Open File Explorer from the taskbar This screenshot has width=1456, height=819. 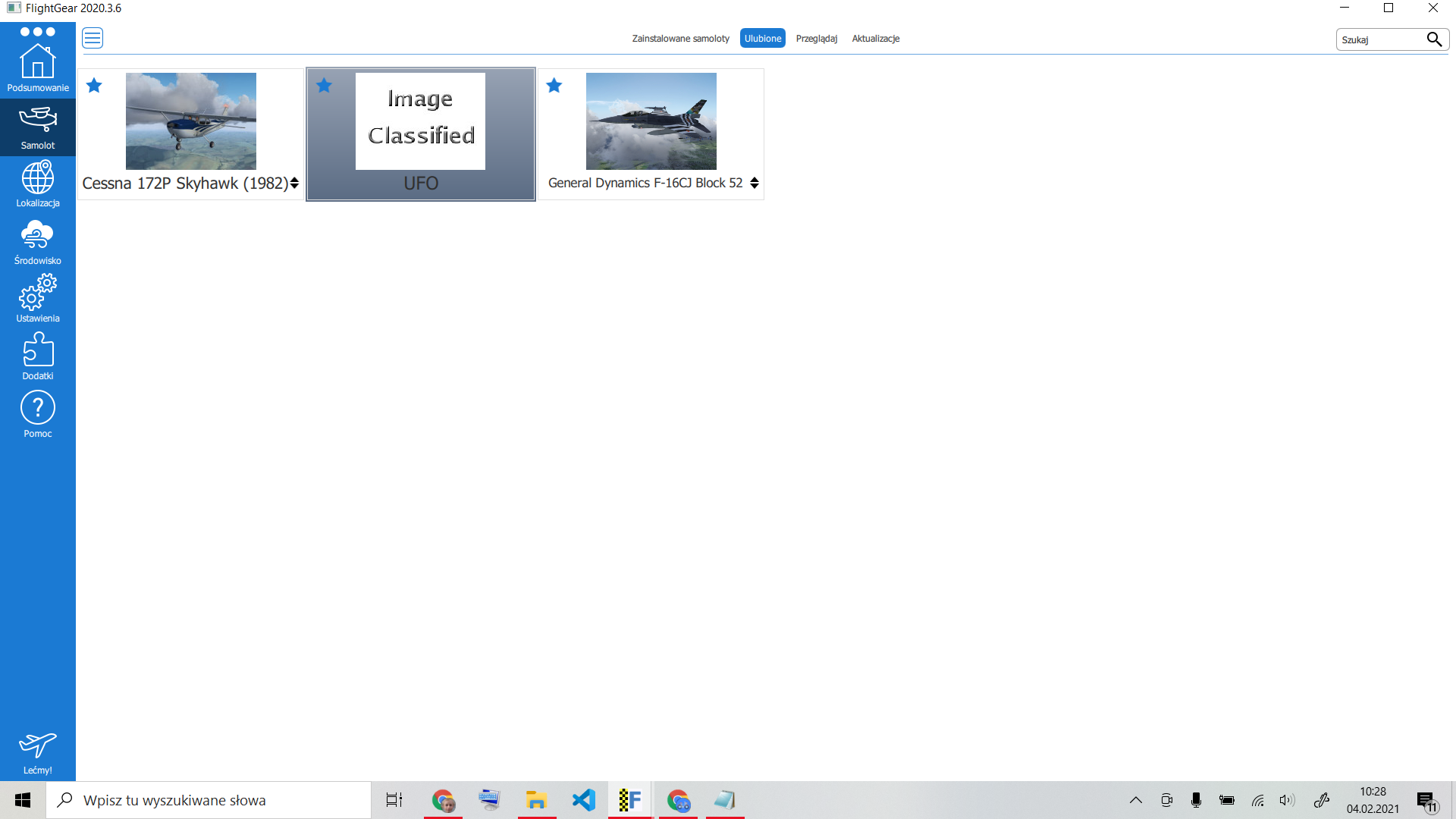coord(537,800)
